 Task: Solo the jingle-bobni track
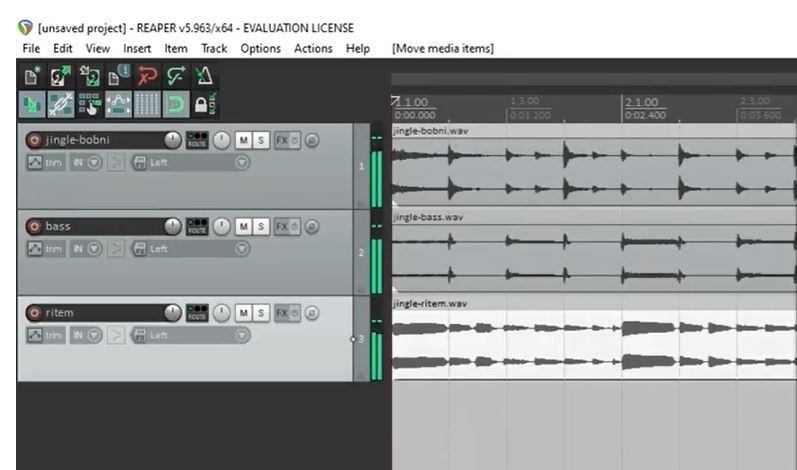(x=261, y=140)
